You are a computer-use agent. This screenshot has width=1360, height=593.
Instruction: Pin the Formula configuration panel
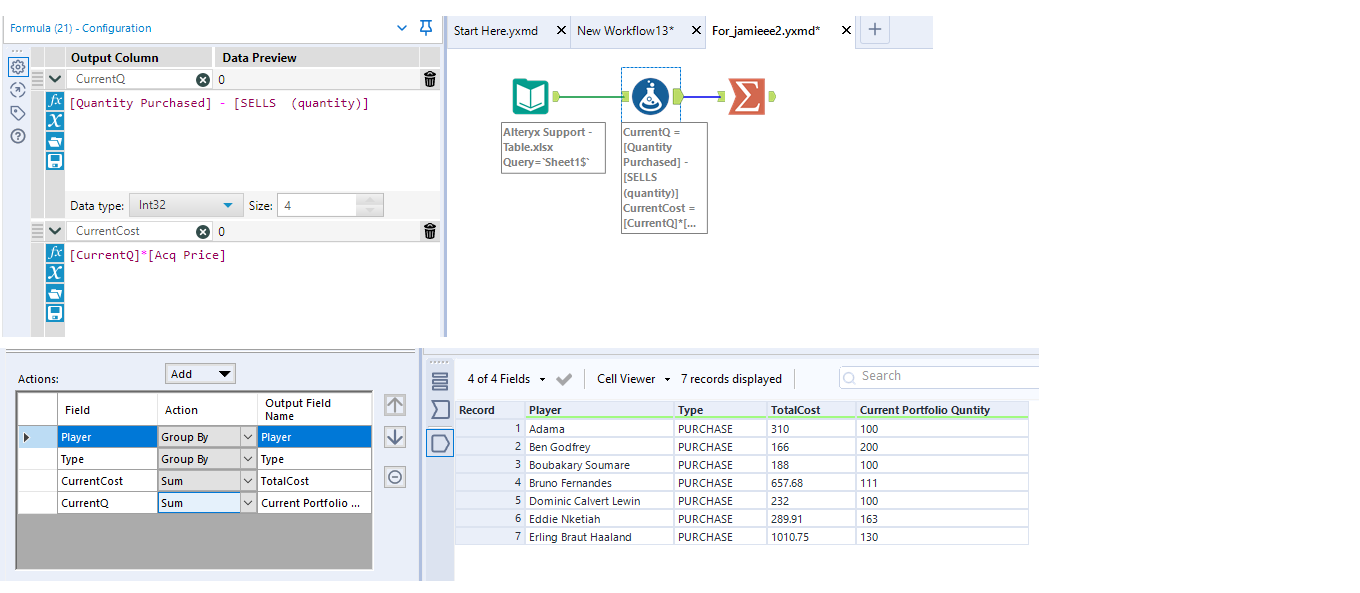[x=425, y=29]
